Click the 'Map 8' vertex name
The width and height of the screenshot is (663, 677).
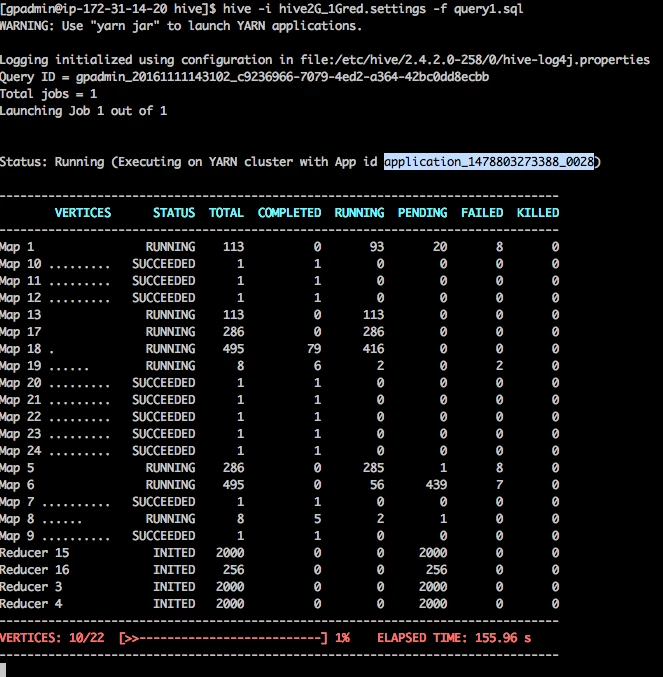[x=17, y=519]
